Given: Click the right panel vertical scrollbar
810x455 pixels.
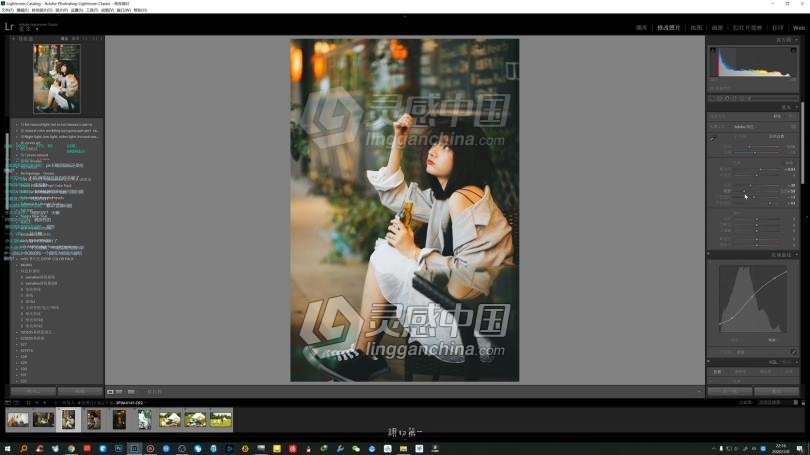Looking at the screenshot, I should 802,142.
